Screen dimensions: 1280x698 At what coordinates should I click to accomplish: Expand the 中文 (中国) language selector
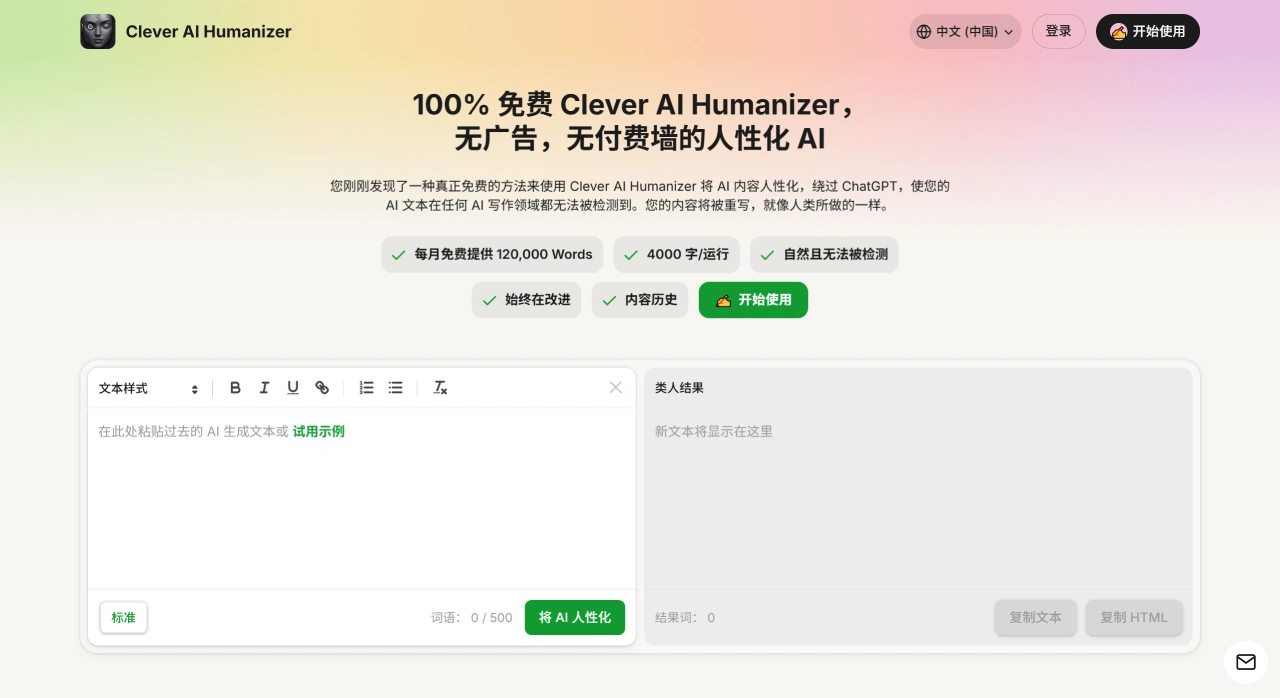tap(965, 32)
